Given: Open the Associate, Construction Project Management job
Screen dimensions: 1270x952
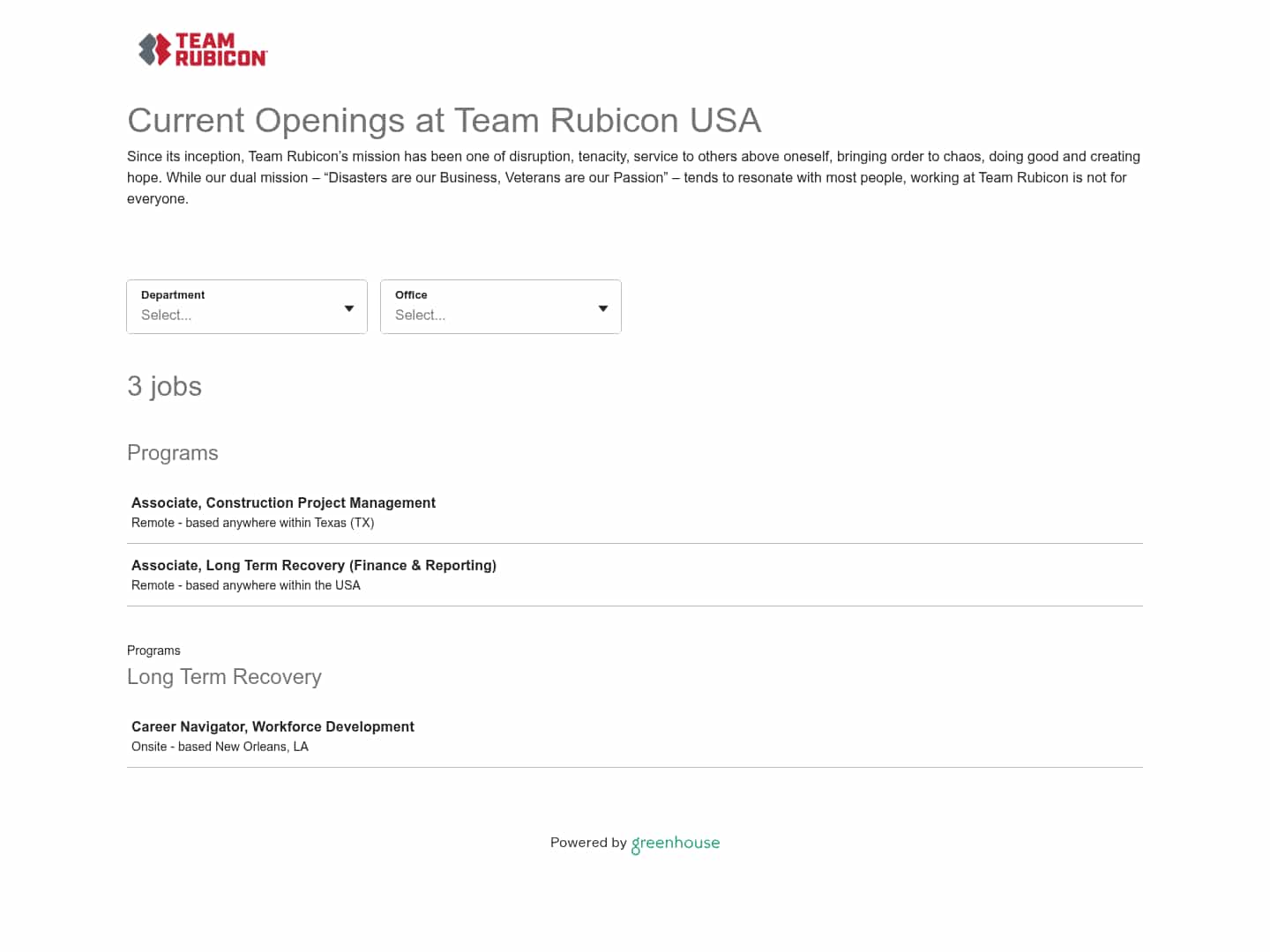Looking at the screenshot, I should tap(283, 502).
